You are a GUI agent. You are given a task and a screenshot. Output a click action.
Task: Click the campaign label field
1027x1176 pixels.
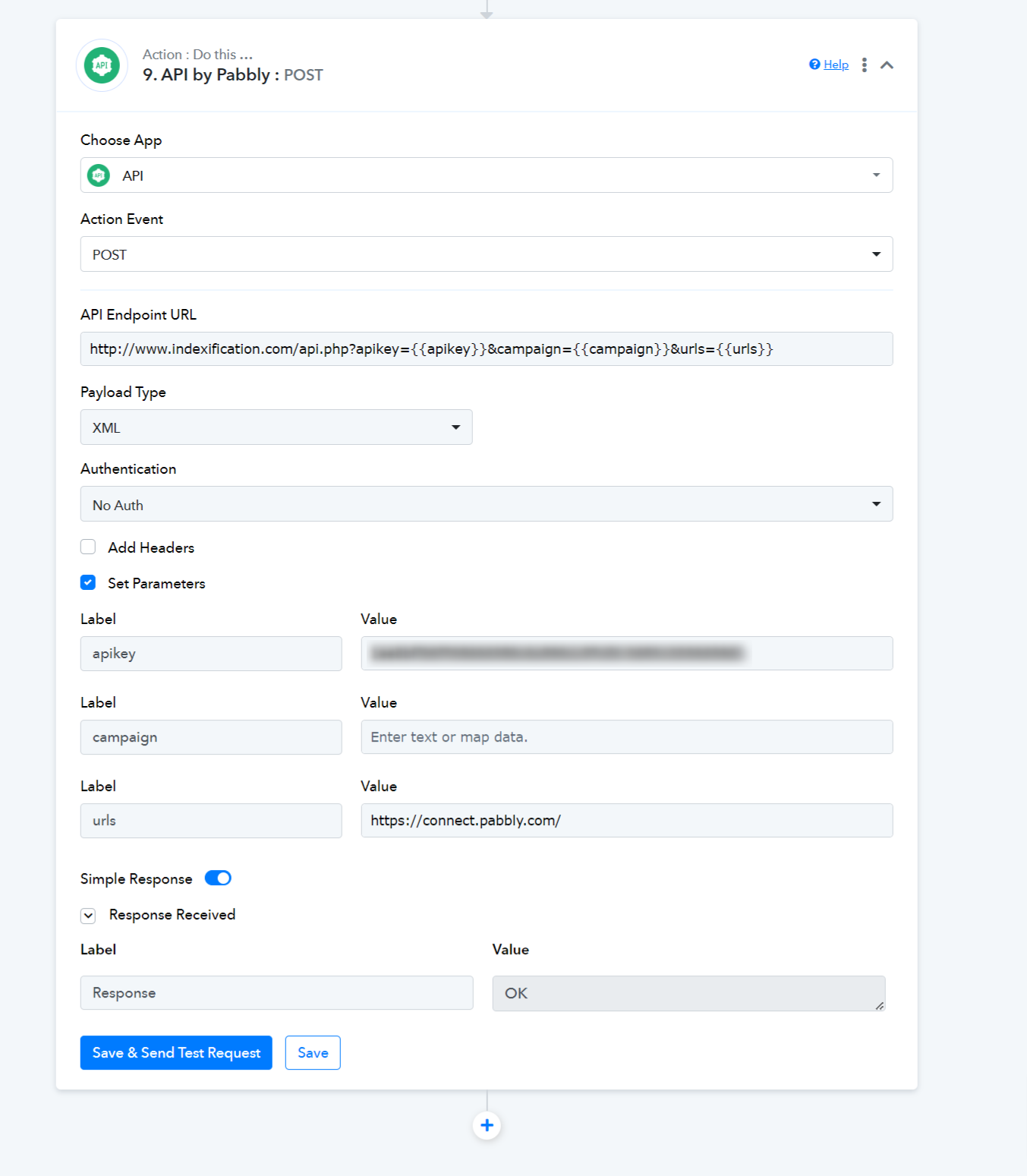211,737
